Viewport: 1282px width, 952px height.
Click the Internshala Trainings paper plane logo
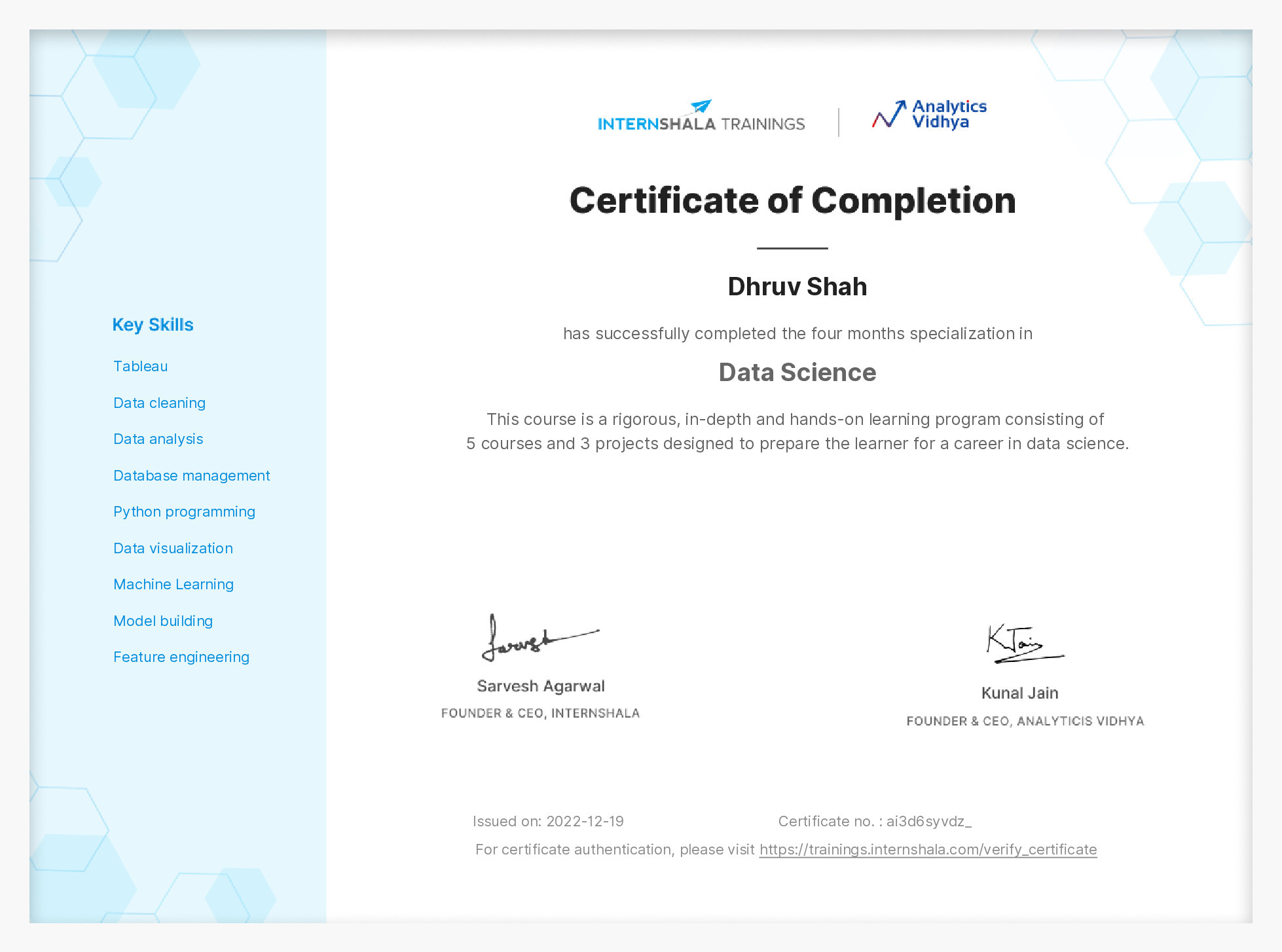pyautogui.click(x=700, y=105)
